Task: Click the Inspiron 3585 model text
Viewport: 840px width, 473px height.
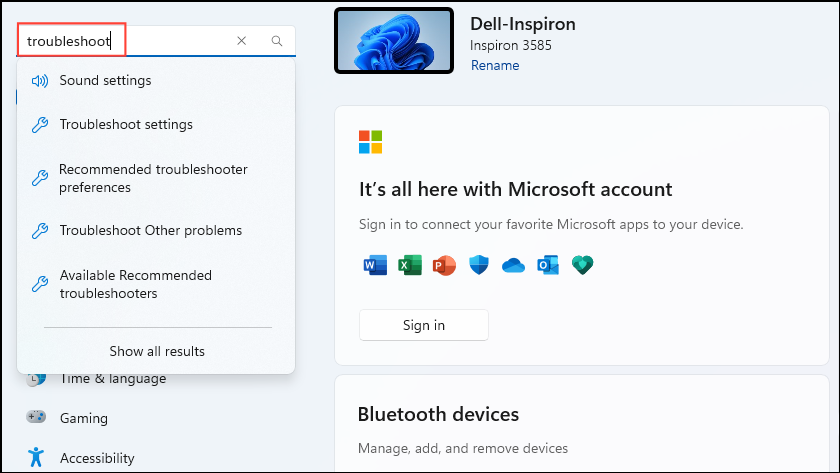Action: click(511, 46)
